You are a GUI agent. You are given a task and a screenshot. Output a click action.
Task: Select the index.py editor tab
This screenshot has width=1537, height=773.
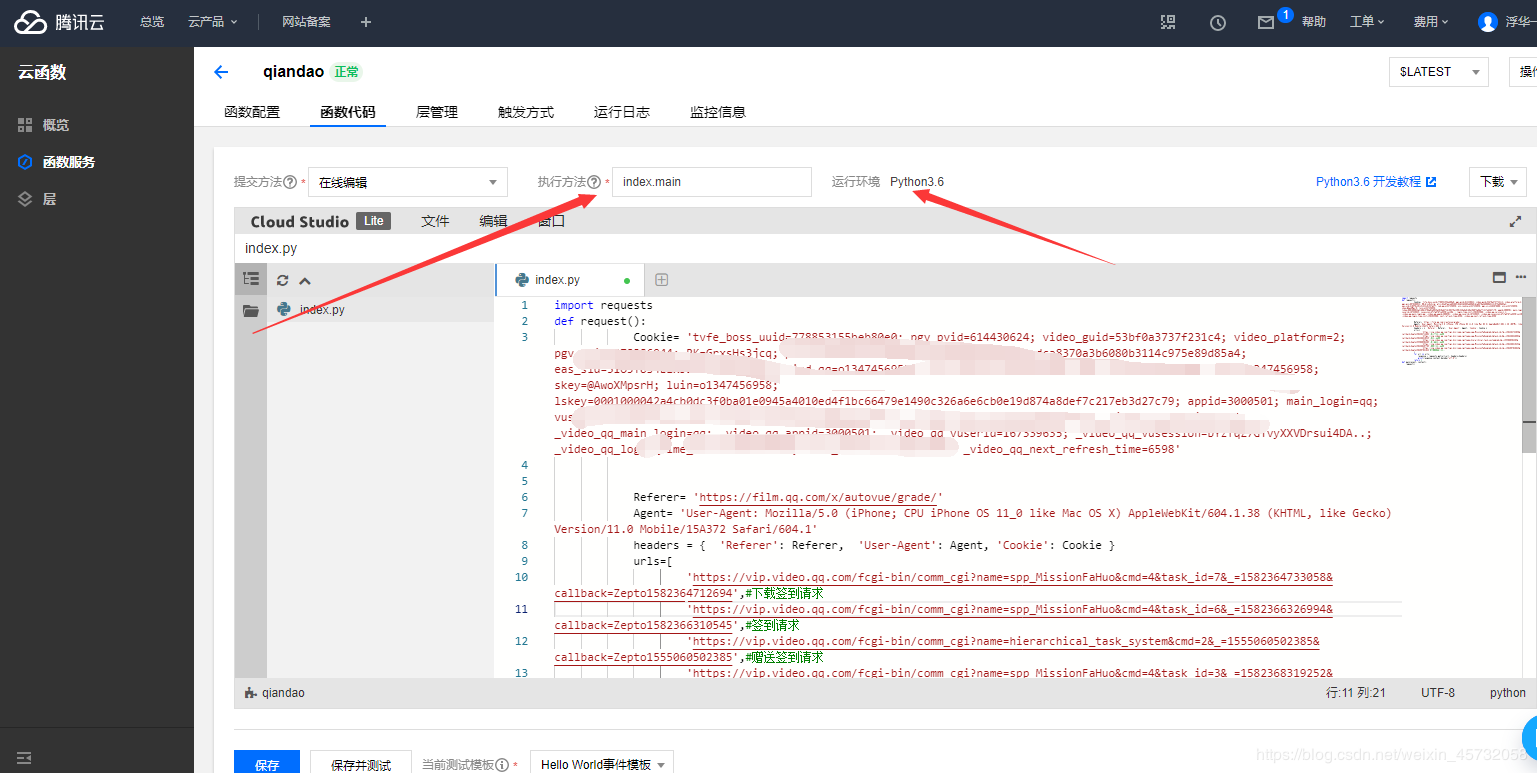coord(569,280)
